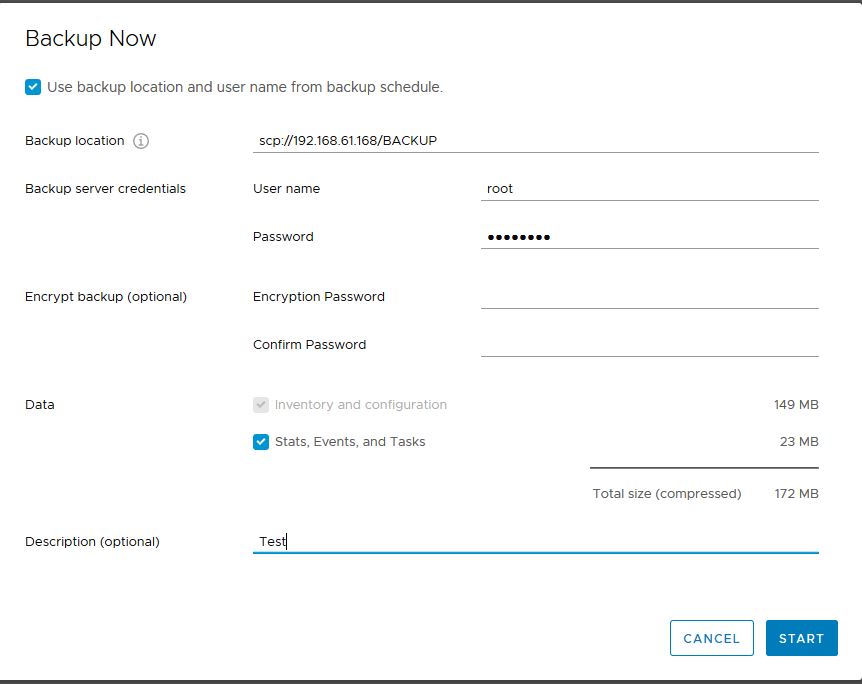The image size is (862, 684).
Task: Click the Stats, Events, and Tasks label
Action: coord(350,442)
